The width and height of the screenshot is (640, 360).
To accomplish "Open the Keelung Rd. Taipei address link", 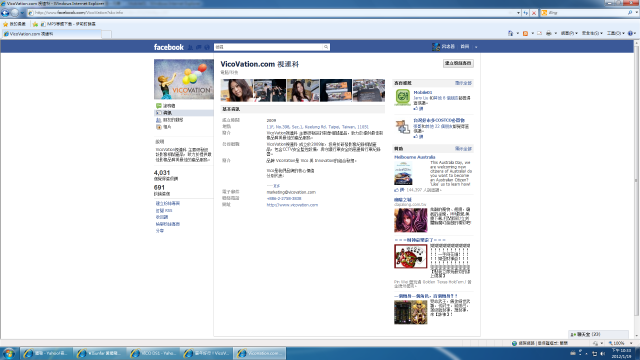I will [x=318, y=127].
